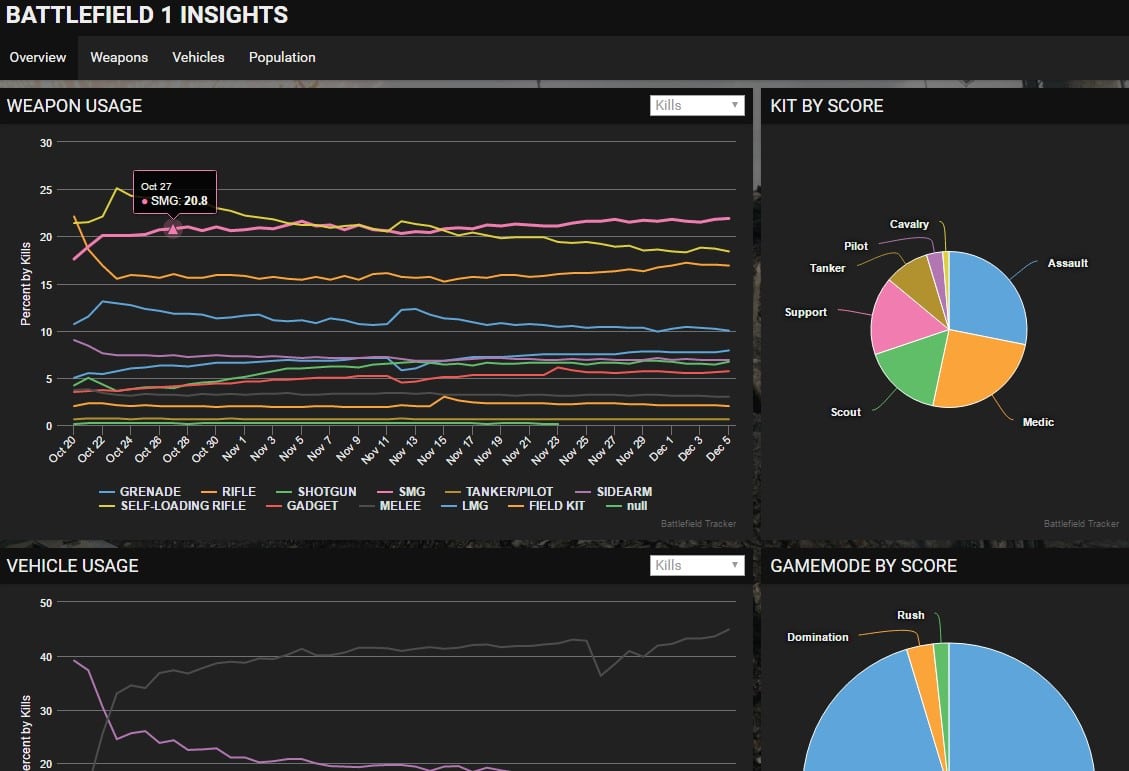Viewport: 1129px width, 771px height.
Task: Hide SELF-LOADING RIFLE series in legend
Action: [178, 506]
